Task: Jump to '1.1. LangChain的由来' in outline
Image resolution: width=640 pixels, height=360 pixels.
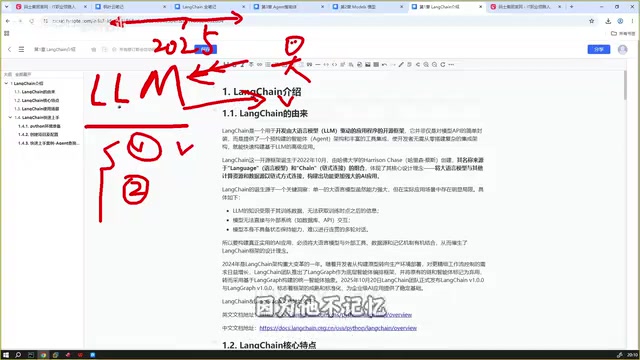Action: tap(34, 92)
